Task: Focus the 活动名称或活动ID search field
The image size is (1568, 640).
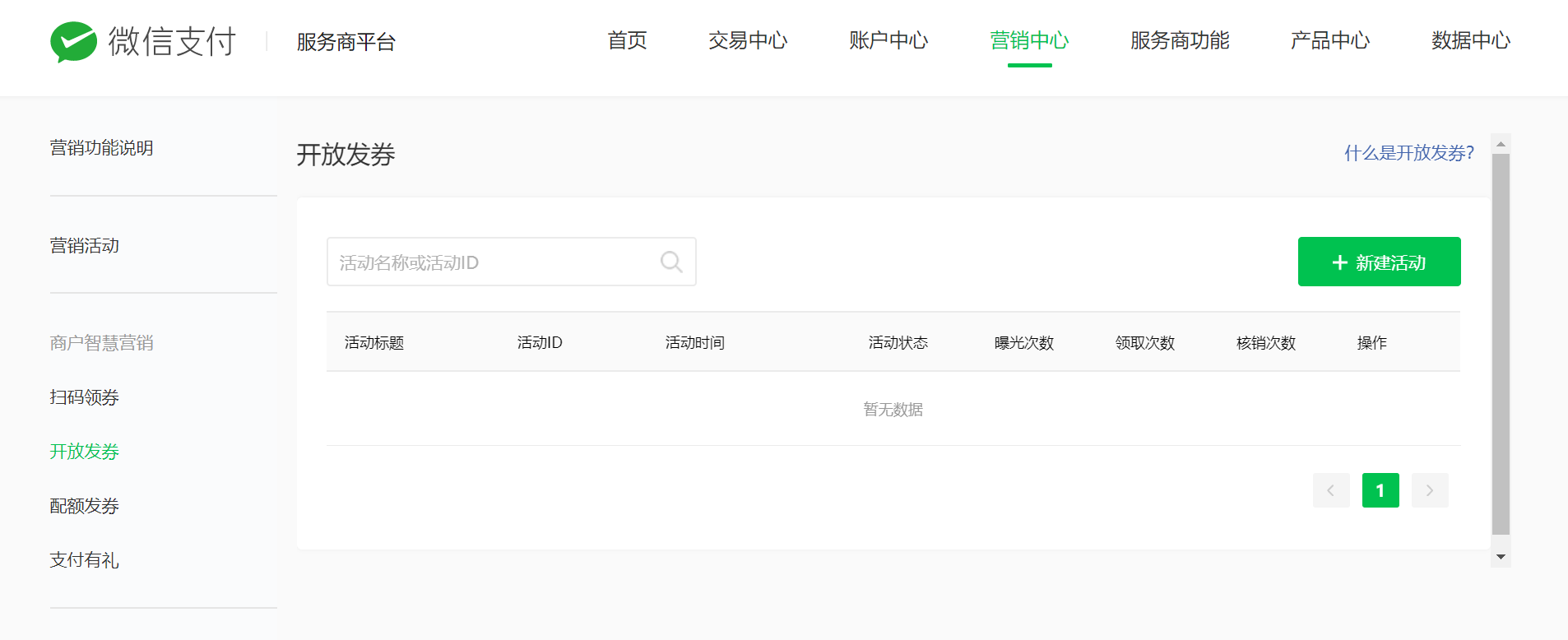Action: (x=494, y=262)
